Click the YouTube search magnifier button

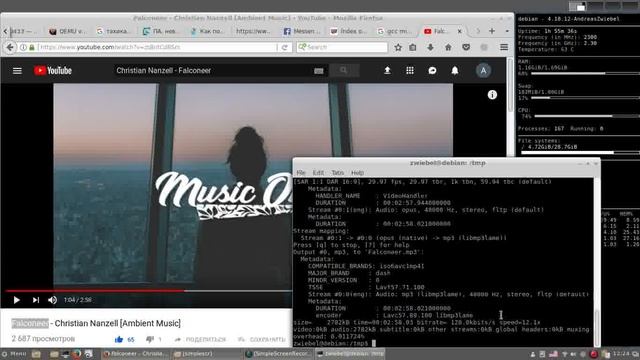pos(344,70)
